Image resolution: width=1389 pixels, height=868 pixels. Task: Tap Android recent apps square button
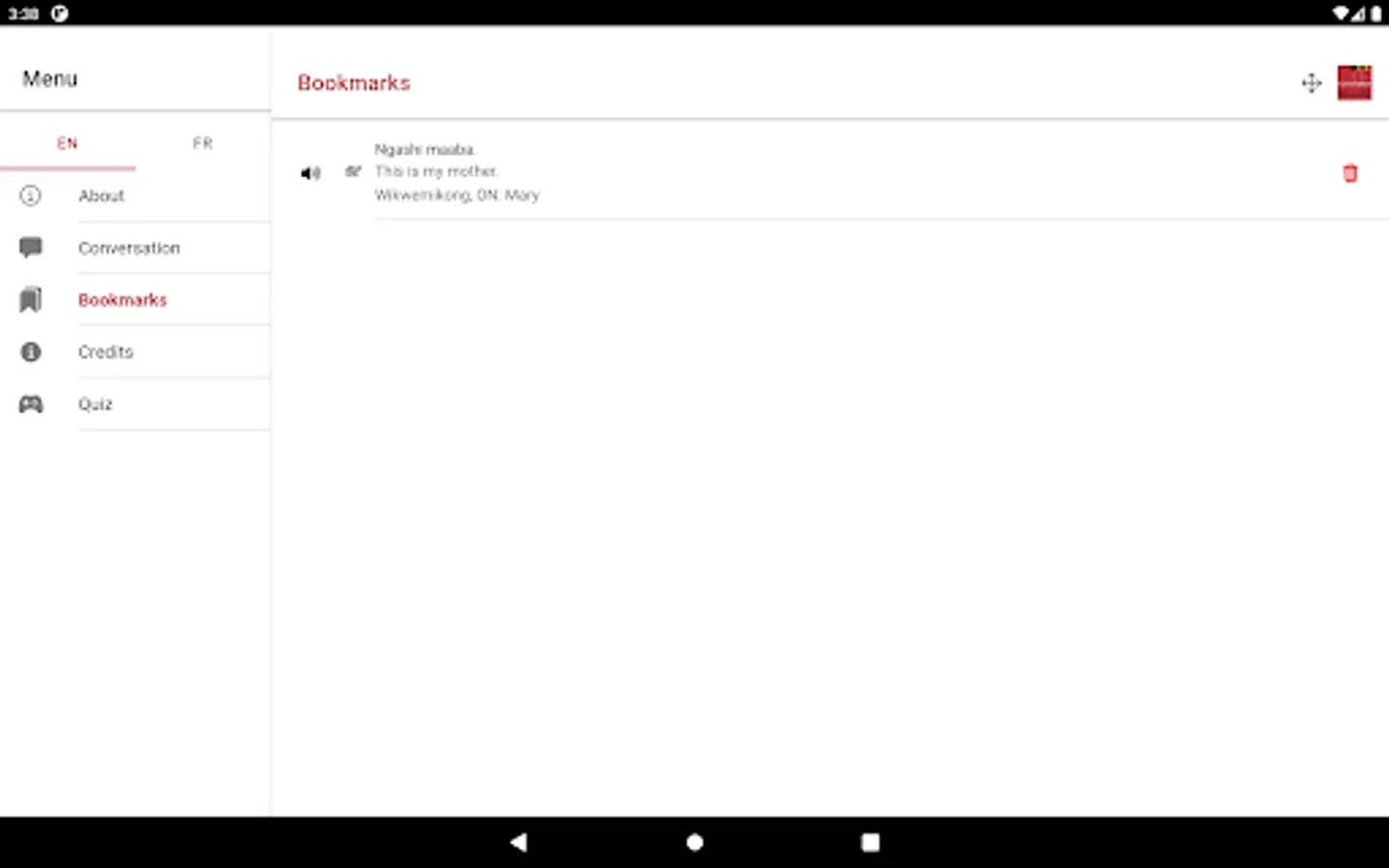pyautogui.click(x=870, y=842)
